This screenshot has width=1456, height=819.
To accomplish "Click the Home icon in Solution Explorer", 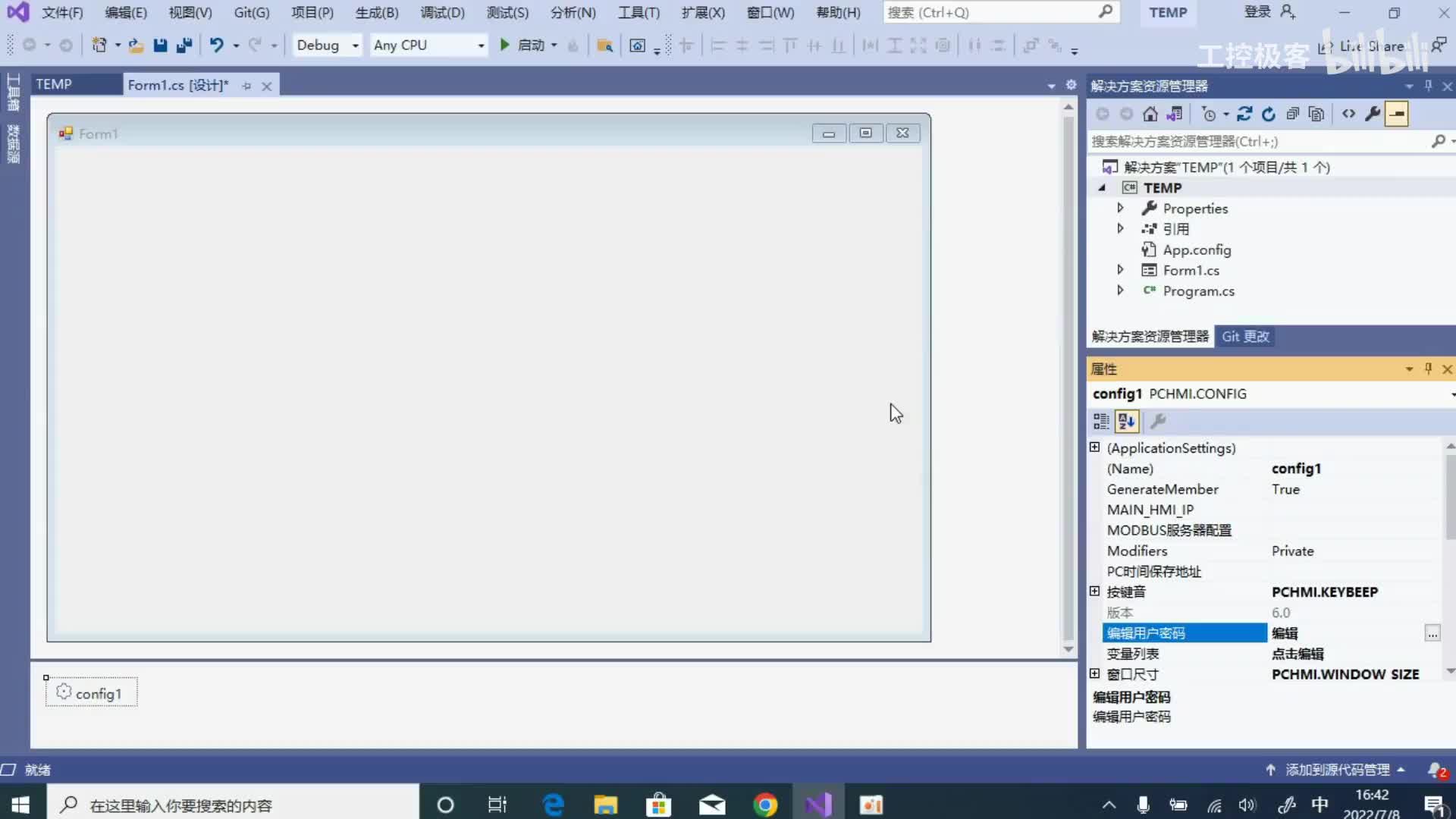I will (x=1150, y=114).
